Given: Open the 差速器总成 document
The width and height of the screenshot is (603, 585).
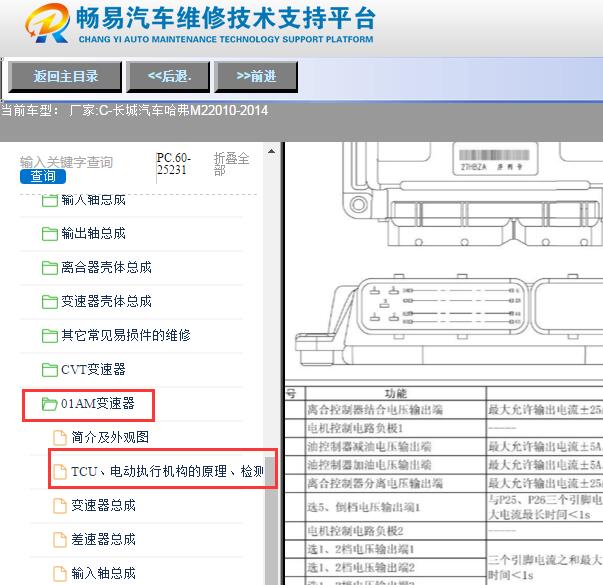Looking at the screenshot, I should pyautogui.click(x=103, y=540).
